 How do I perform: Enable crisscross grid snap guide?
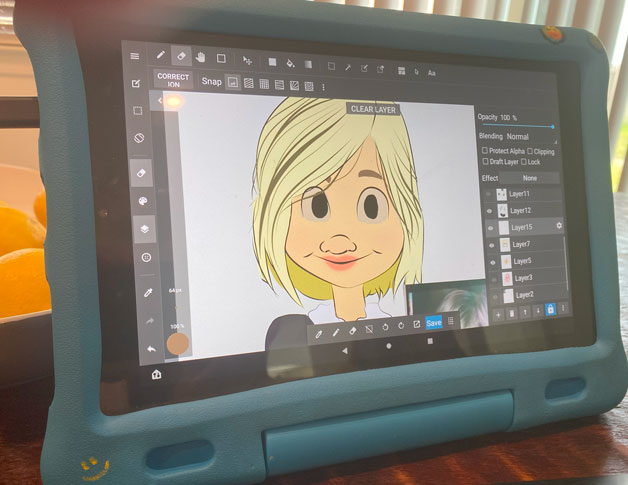264,84
